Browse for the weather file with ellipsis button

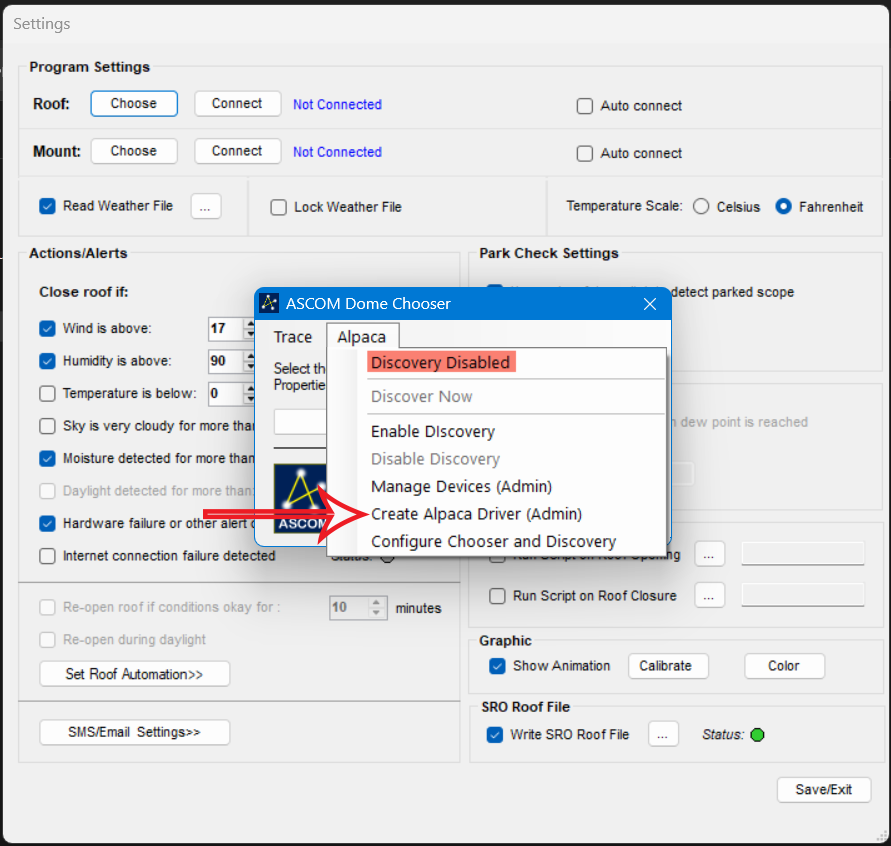tap(205, 206)
